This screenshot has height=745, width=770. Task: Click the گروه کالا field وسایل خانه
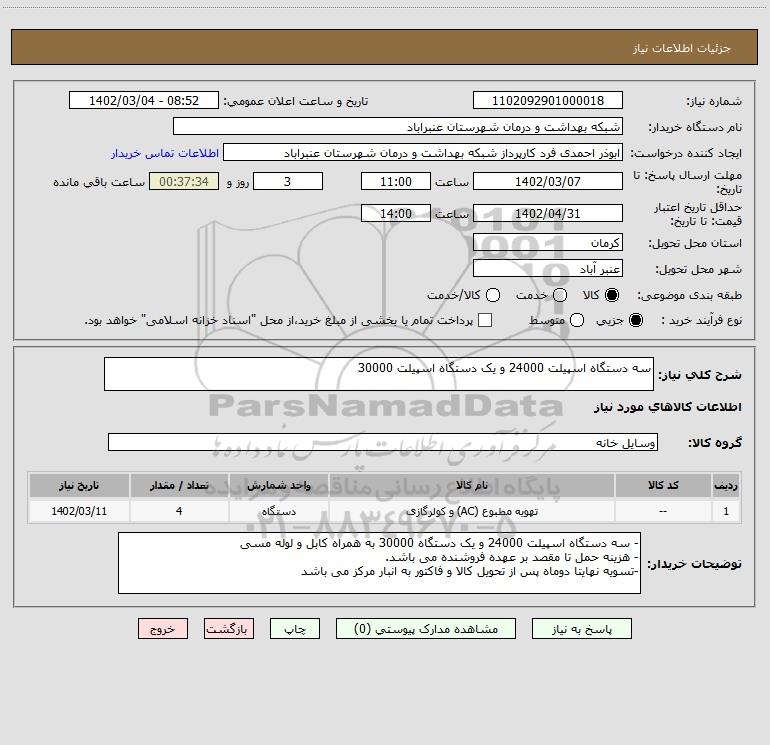(x=383, y=442)
